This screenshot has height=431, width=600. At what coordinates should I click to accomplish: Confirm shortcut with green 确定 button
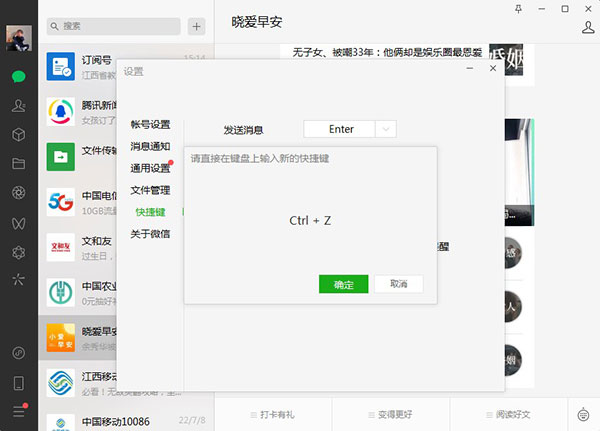[343, 284]
